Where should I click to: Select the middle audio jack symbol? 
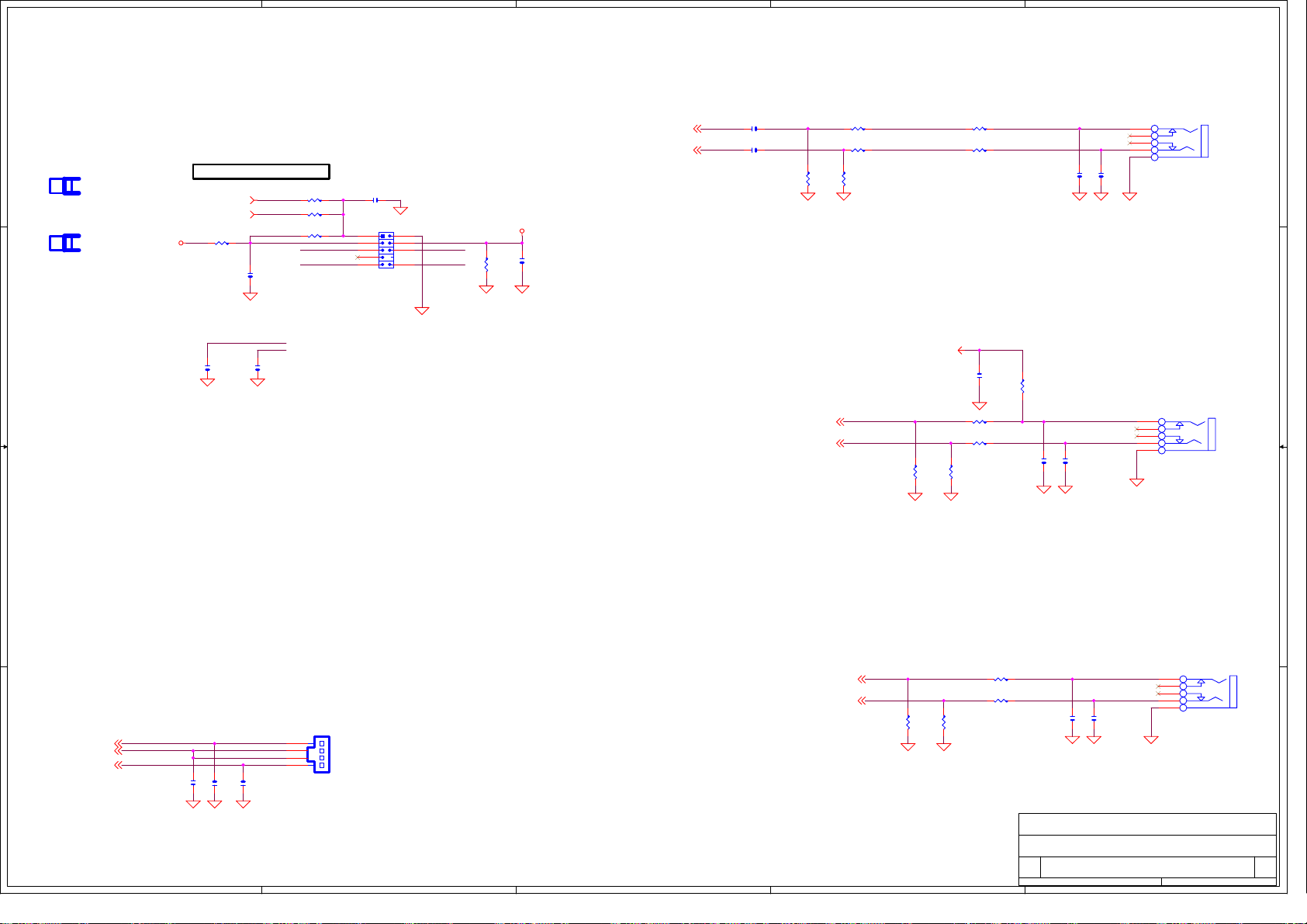click(x=1187, y=435)
